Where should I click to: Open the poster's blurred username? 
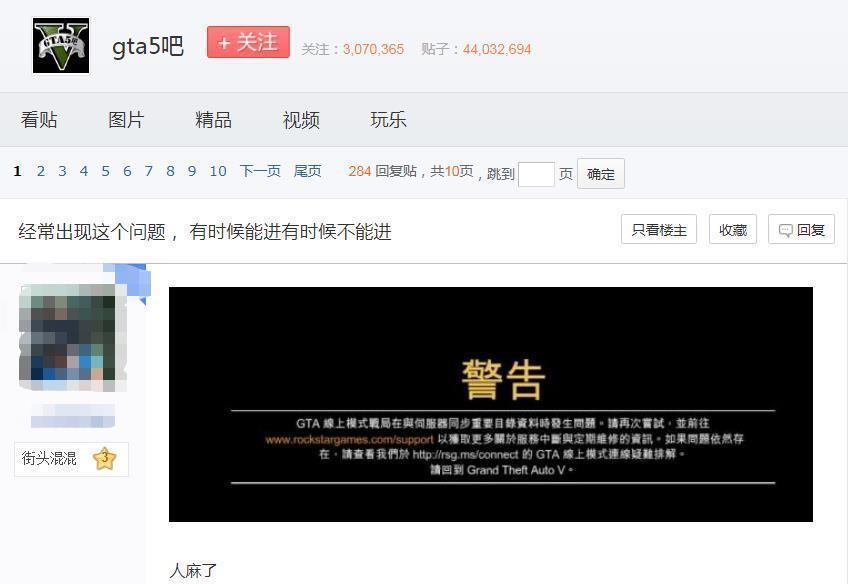[72, 416]
